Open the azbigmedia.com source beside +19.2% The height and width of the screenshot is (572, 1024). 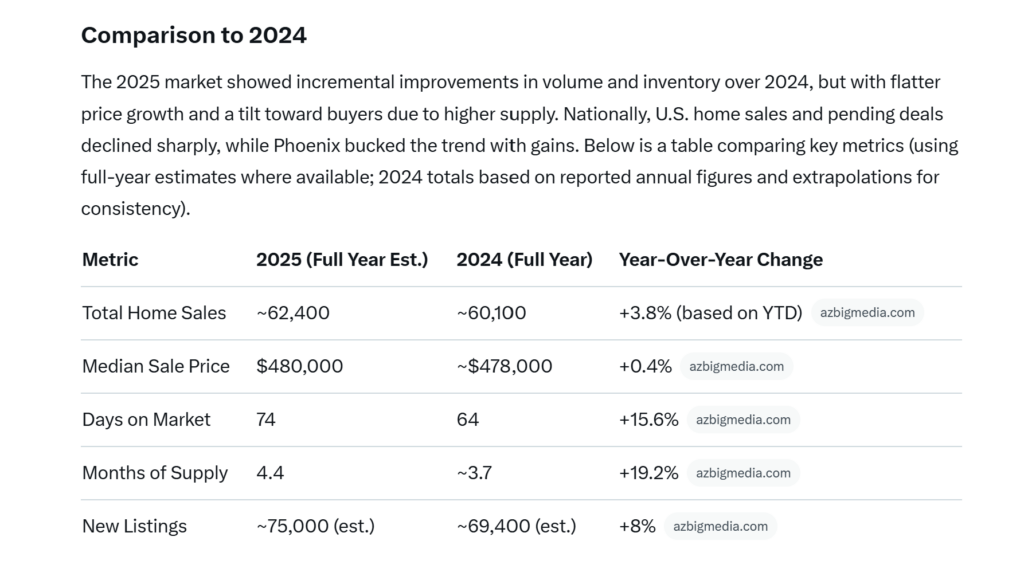[x=743, y=473]
